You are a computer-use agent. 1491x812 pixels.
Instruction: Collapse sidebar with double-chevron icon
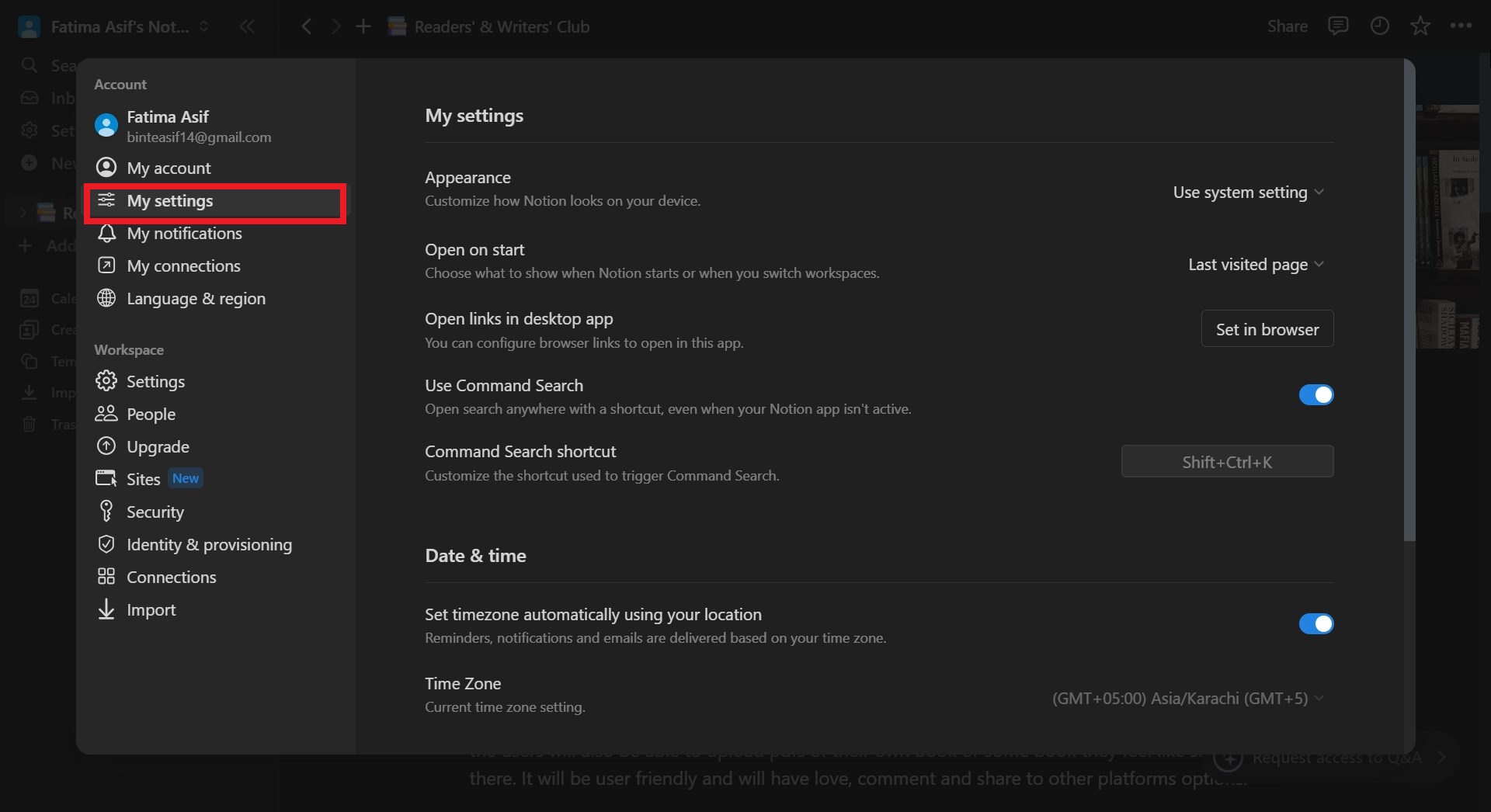(x=247, y=26)
